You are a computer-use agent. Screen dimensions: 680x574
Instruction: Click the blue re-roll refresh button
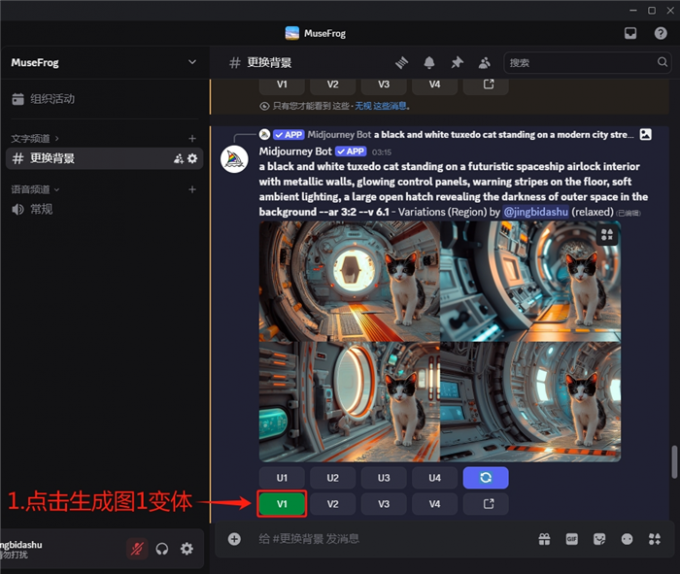pos(486,478)
